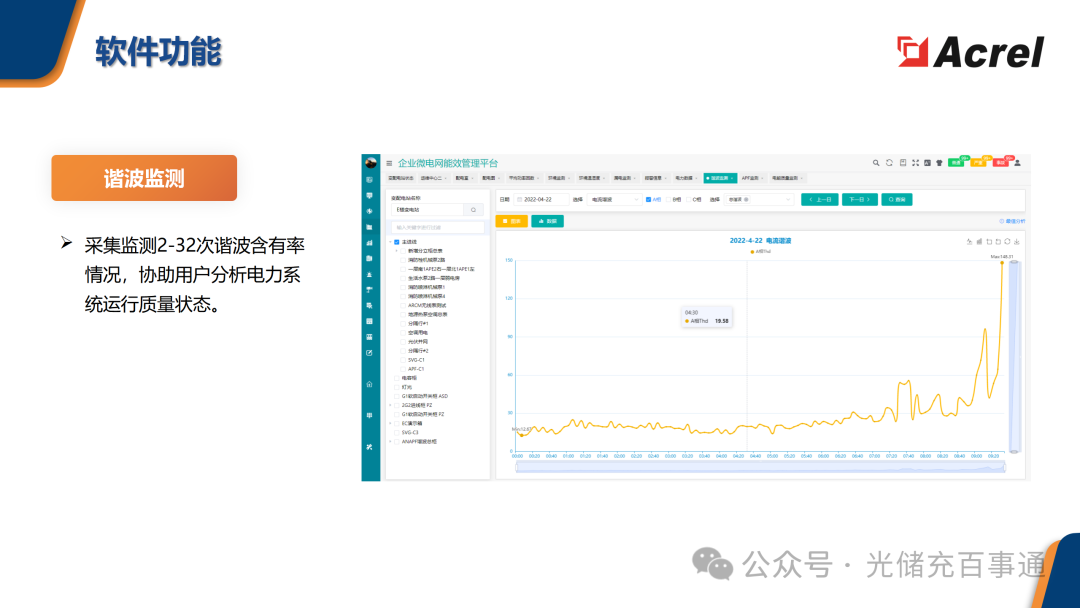Viewport: 1080px width, 608px height.
Task: Click the green 数据 data button
Action: click(548, 221)
